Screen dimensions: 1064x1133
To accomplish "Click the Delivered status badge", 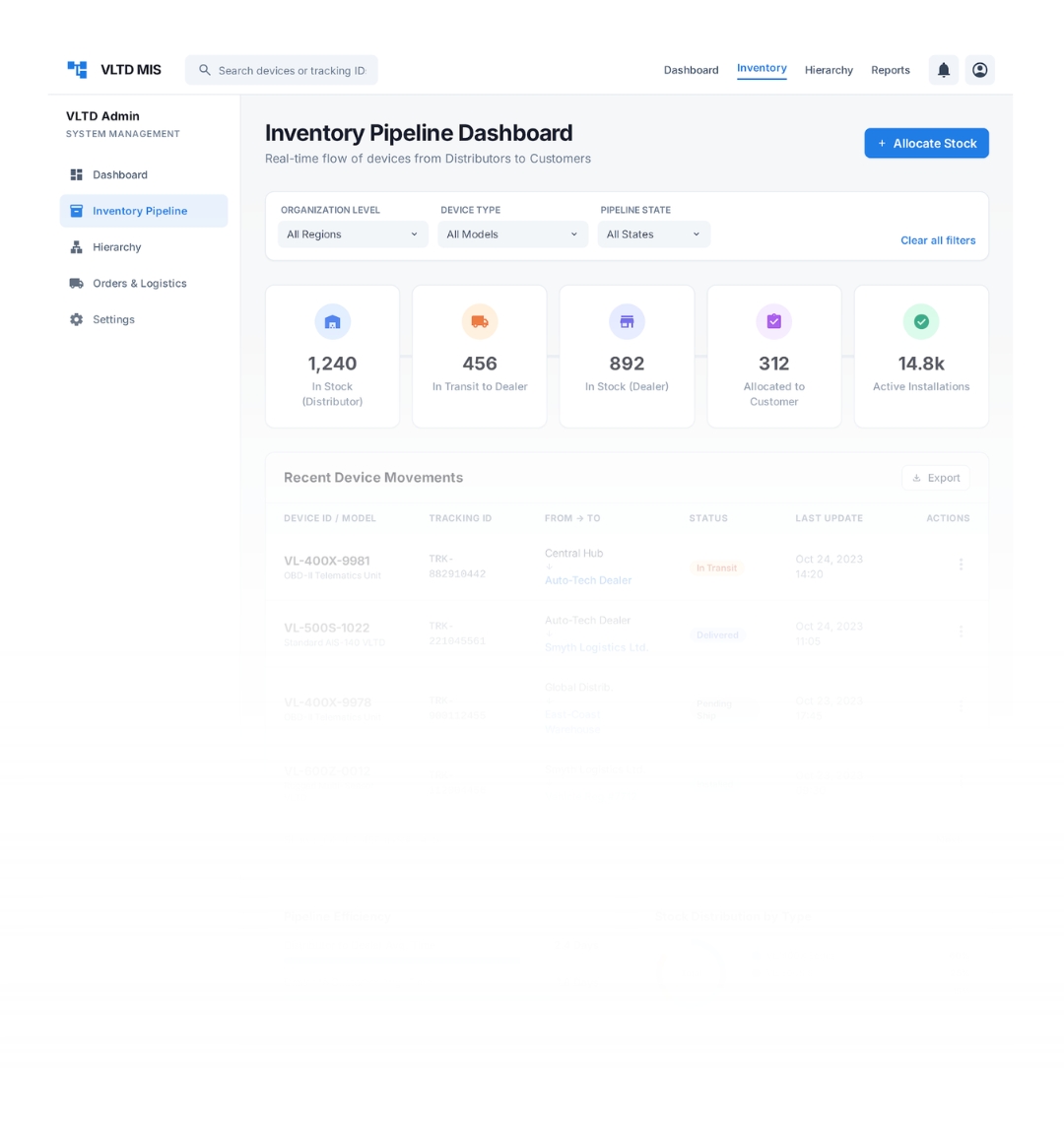I will tap(717, 635).
